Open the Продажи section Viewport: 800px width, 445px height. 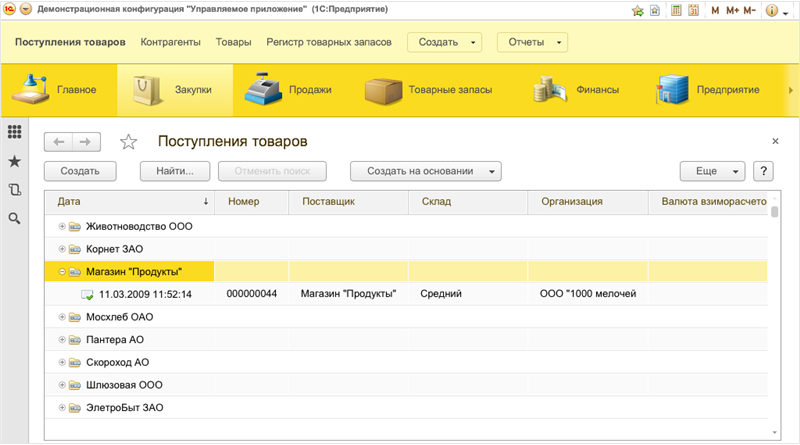click(288, 90)
